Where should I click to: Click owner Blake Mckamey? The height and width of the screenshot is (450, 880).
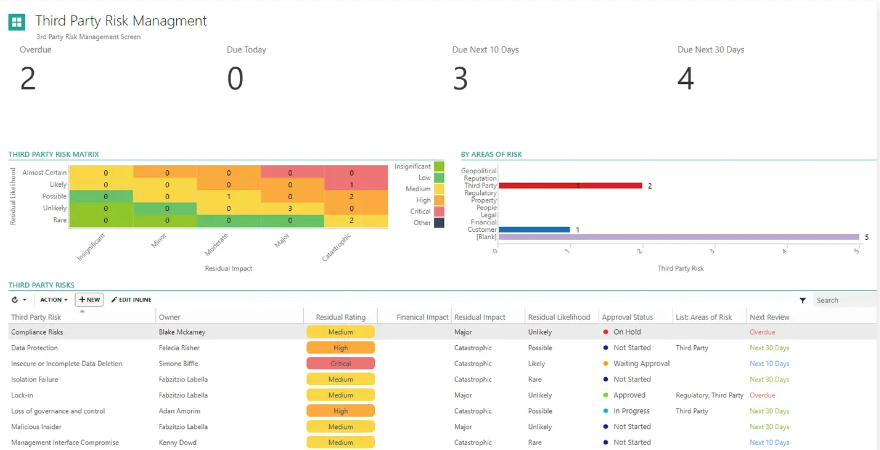point(182,332)
